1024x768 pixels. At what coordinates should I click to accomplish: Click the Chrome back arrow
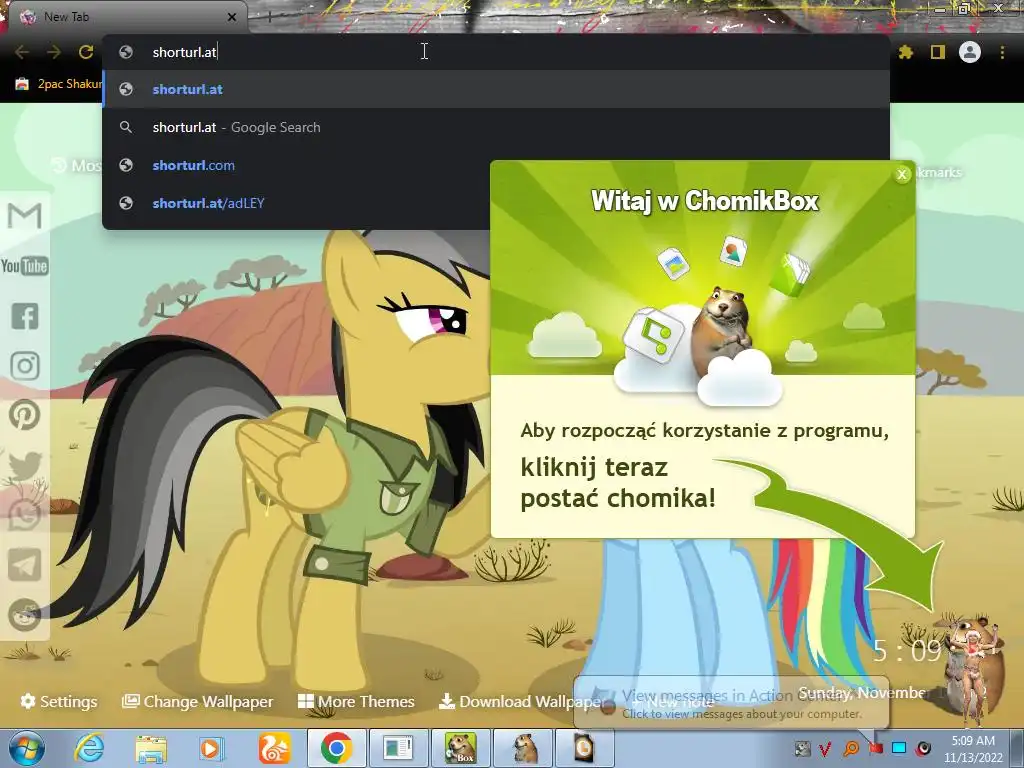tap(22, 52)
